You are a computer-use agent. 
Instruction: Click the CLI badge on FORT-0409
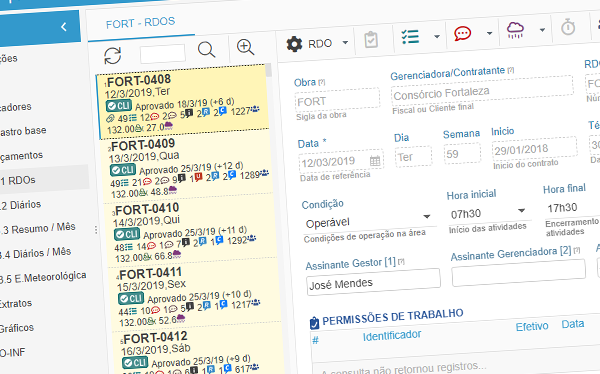coord(123,170)
